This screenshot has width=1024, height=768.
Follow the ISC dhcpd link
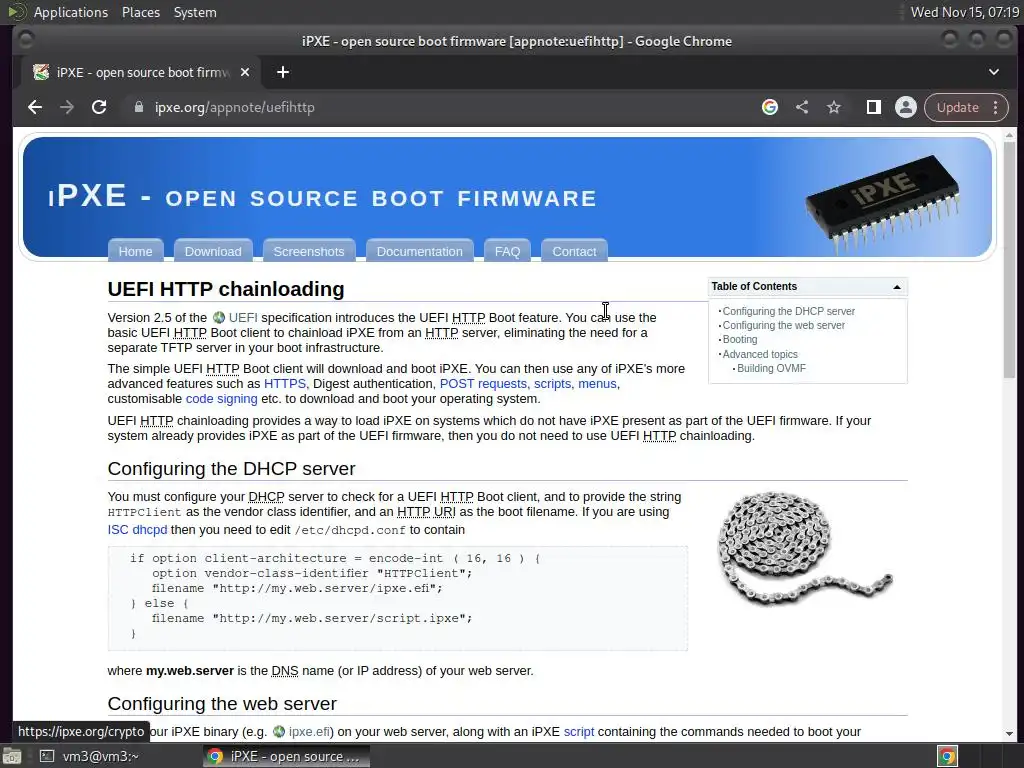(137, 530)
